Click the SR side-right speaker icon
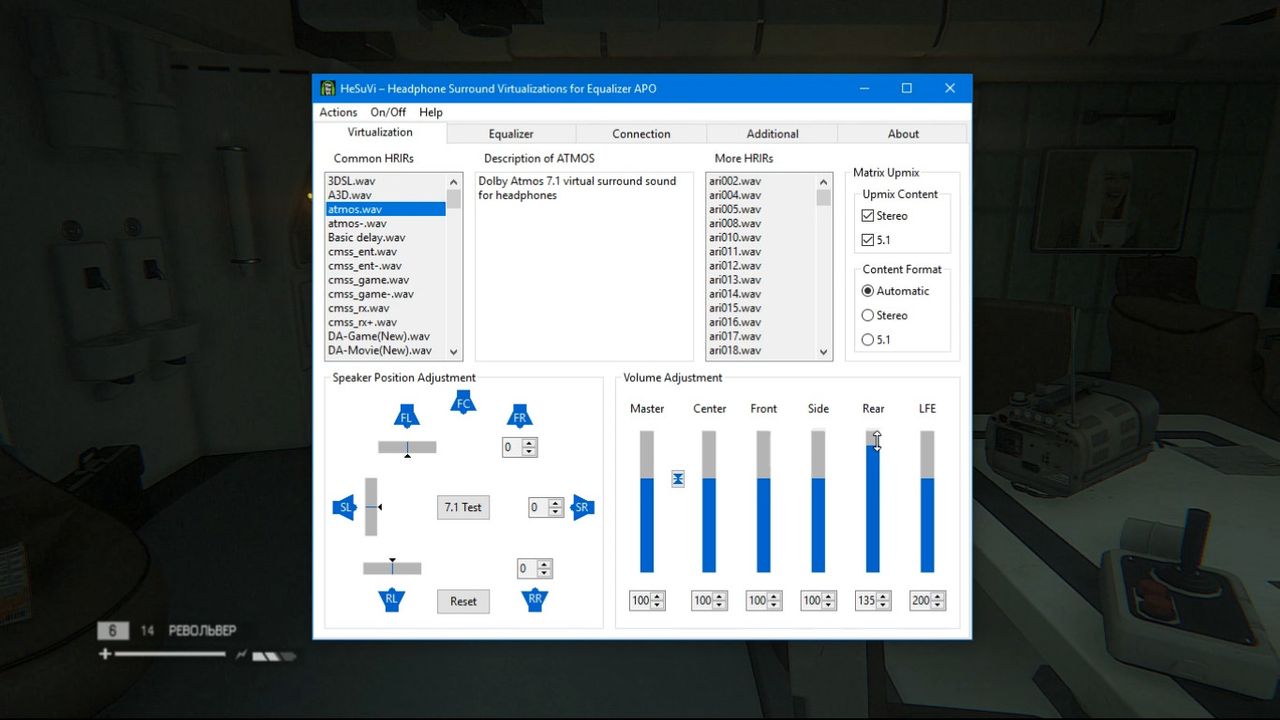 click(582, 507)
